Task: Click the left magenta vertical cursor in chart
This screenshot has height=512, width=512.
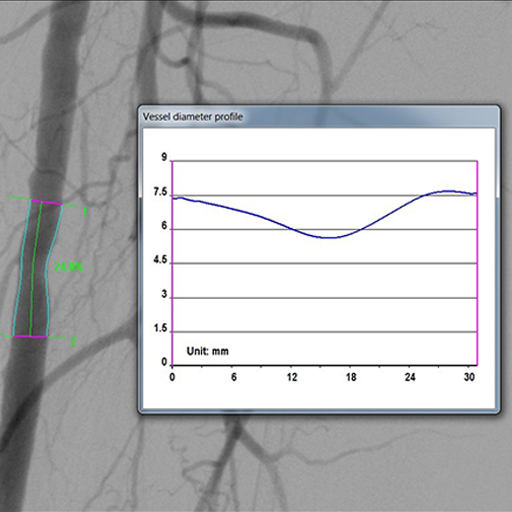Action: click(172, 263)
